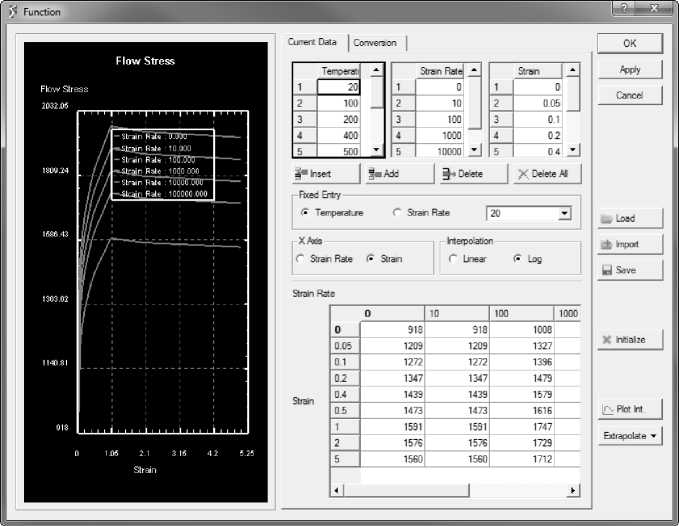Click the Apply button

pos(629,70)
